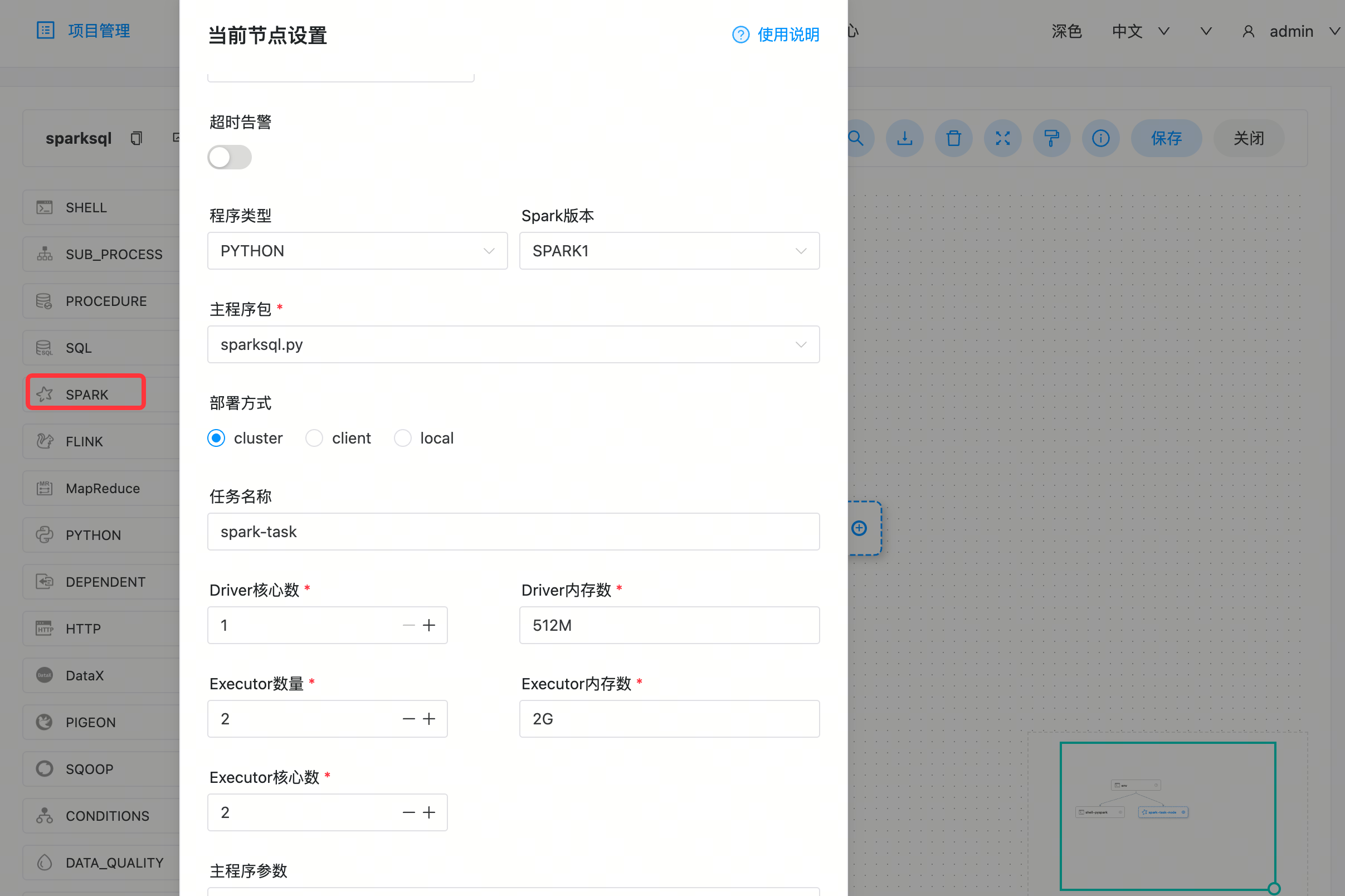The height and width of the screenshot is (896, 1345).
Task: Open the PYTHON program type dropdown
Action: pos(357,251)
